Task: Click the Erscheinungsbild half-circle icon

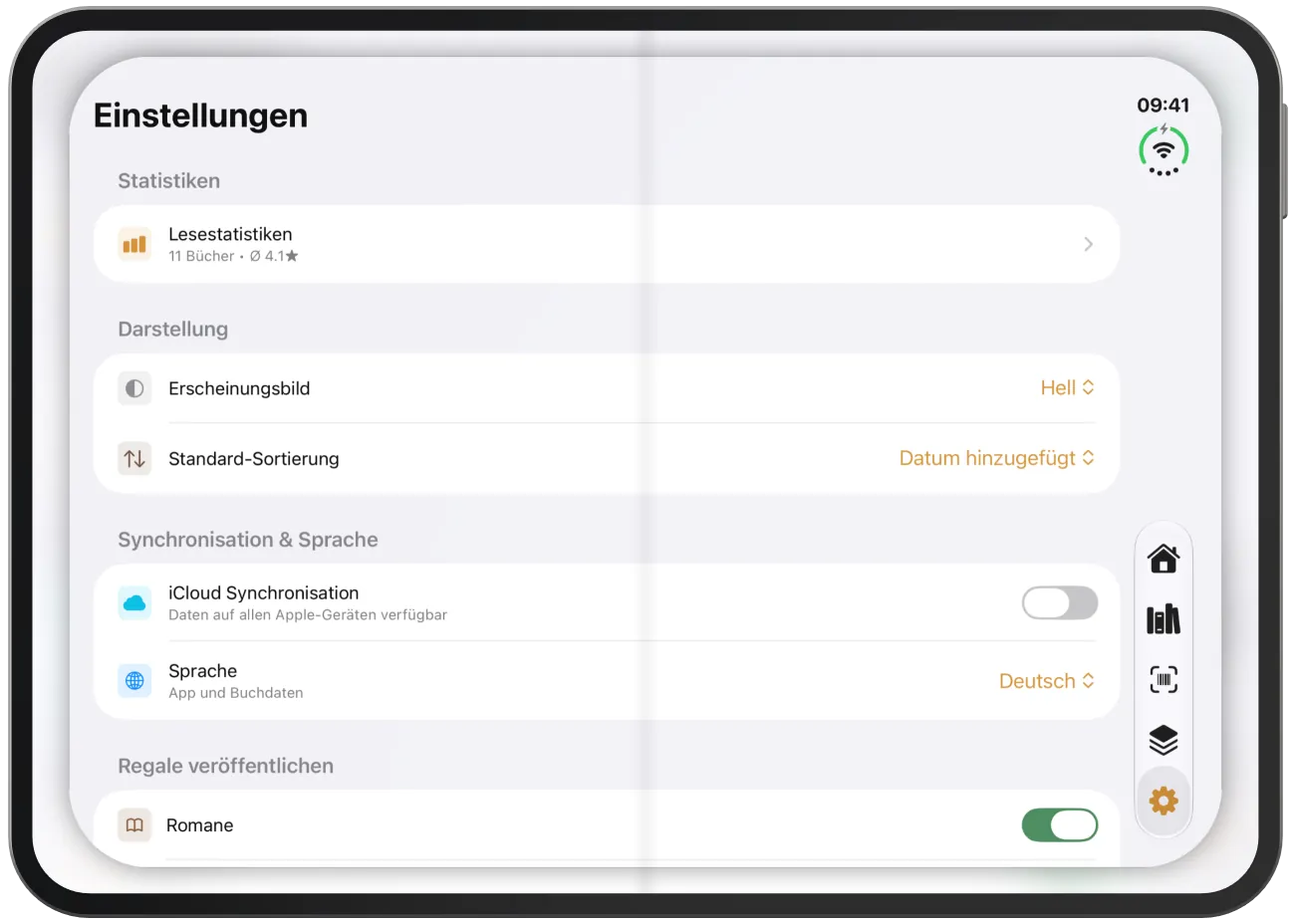Action: (x=134, y=388)
